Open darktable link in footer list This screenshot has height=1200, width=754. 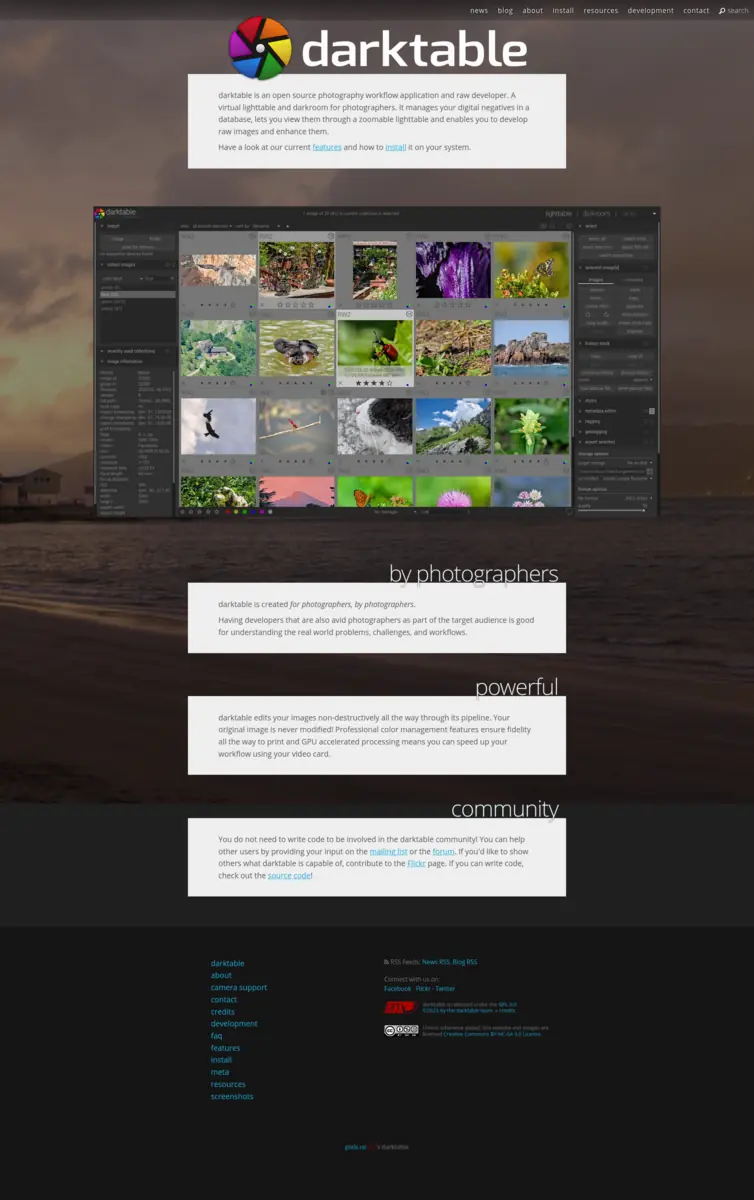tap(227, 963)
